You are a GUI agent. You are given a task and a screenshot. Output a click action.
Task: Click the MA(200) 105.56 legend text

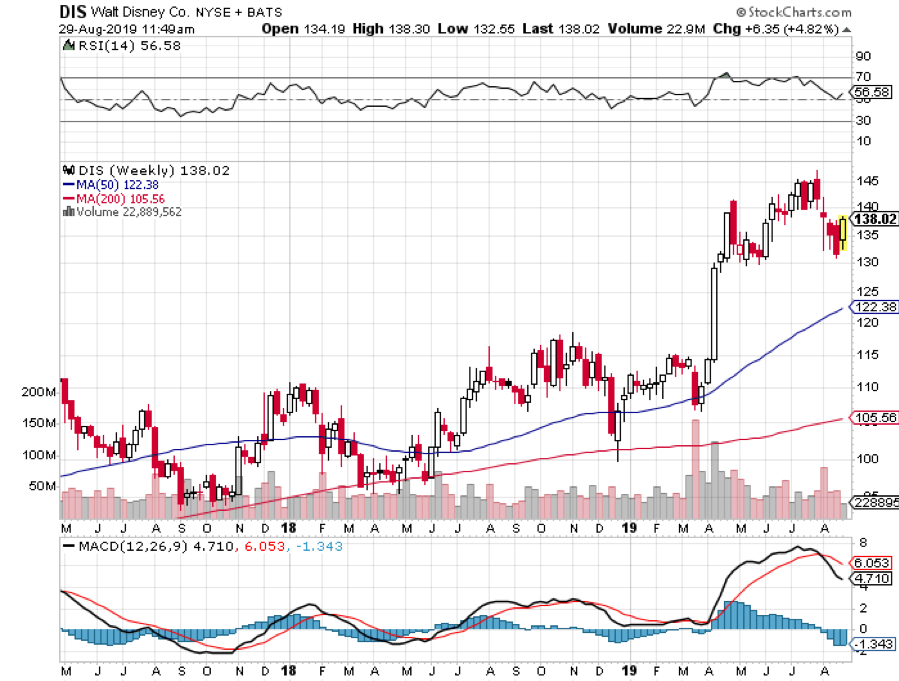coord(120,199)
